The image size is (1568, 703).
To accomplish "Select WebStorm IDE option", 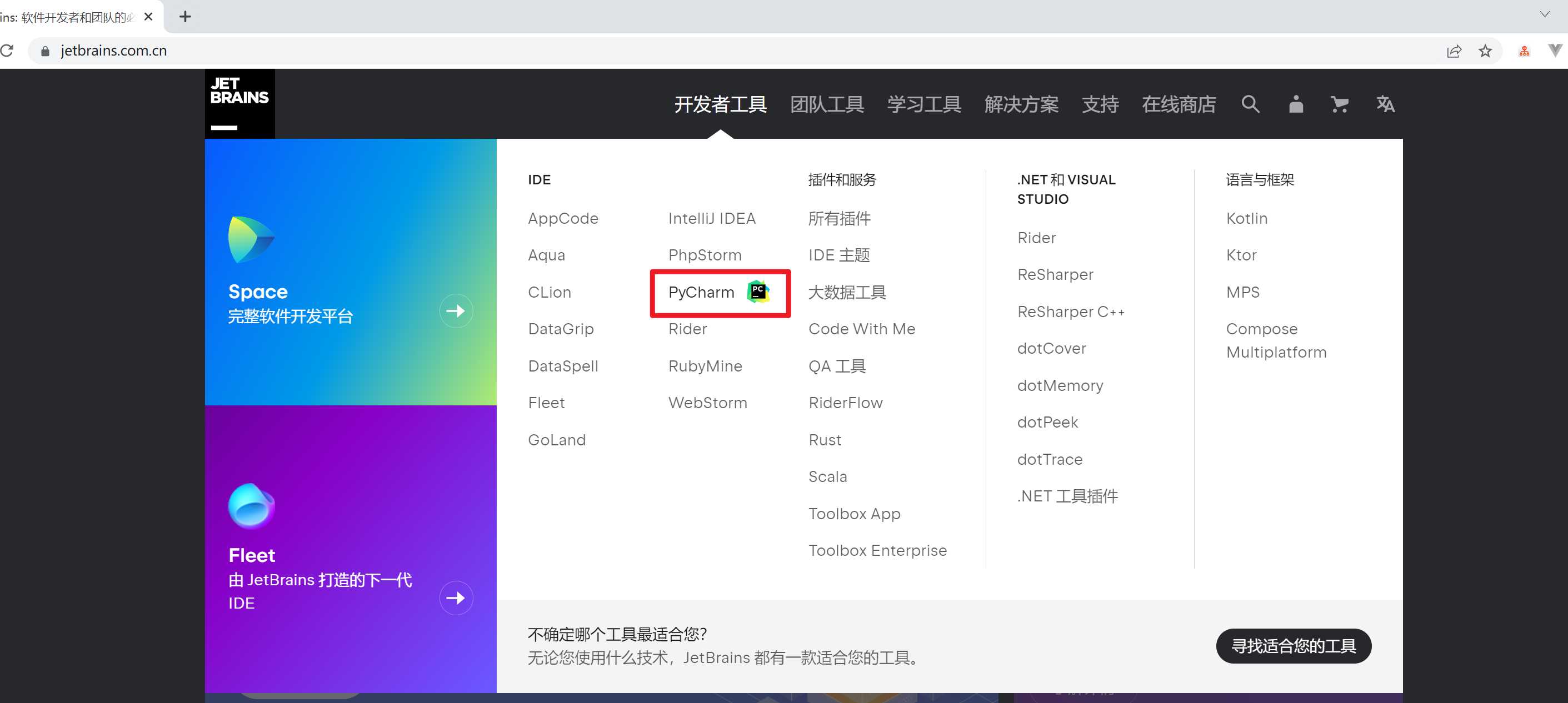I will coord(707,403).
